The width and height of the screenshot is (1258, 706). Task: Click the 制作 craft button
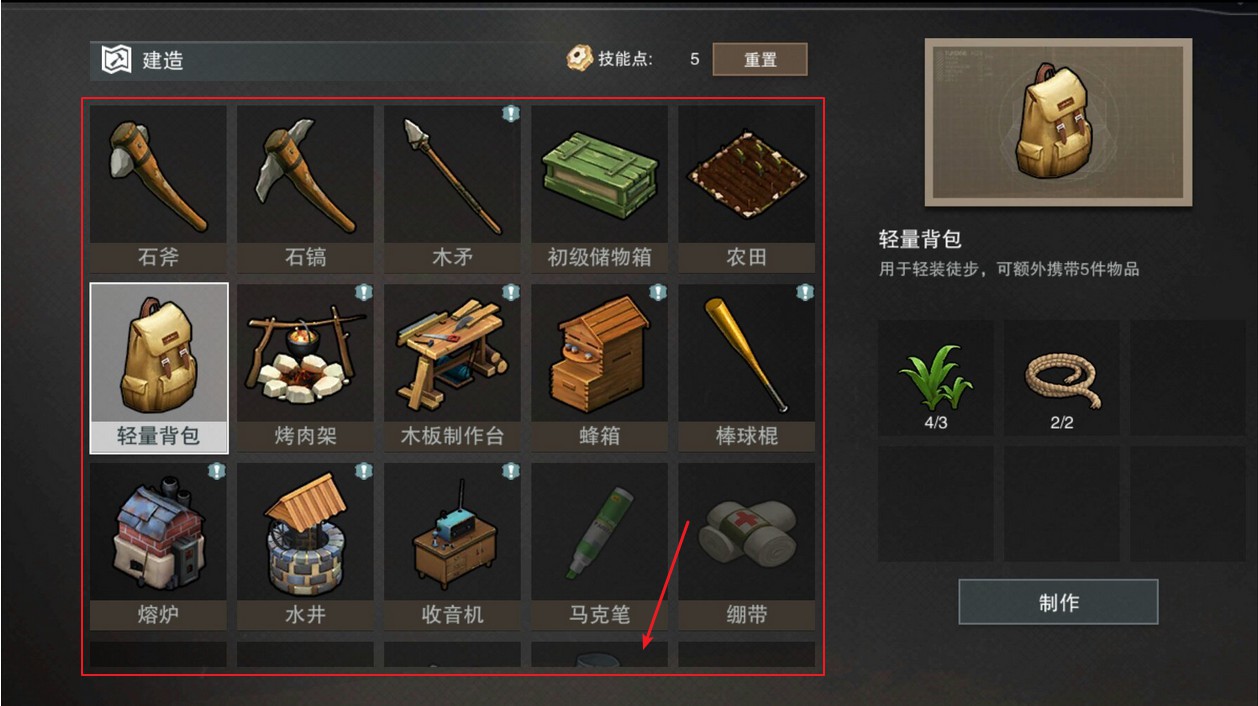1058,602
